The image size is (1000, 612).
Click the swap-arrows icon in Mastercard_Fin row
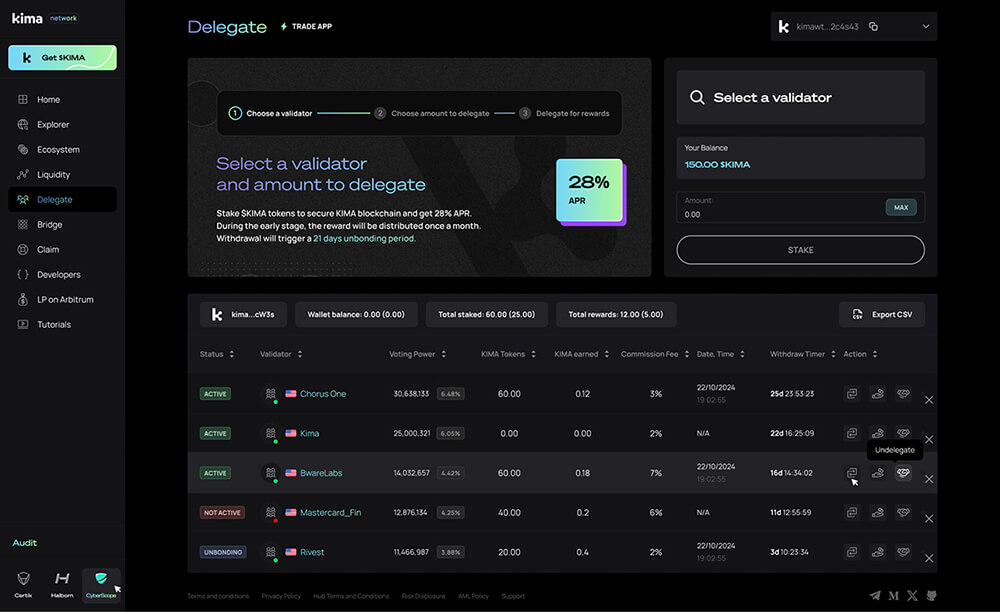851,513
